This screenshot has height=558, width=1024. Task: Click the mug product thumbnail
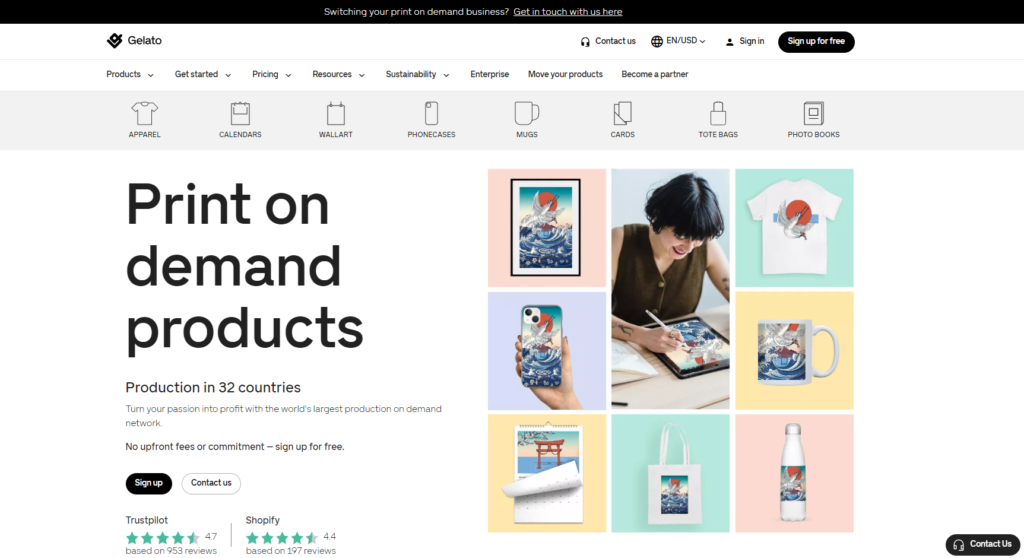[x=794, y=351]
